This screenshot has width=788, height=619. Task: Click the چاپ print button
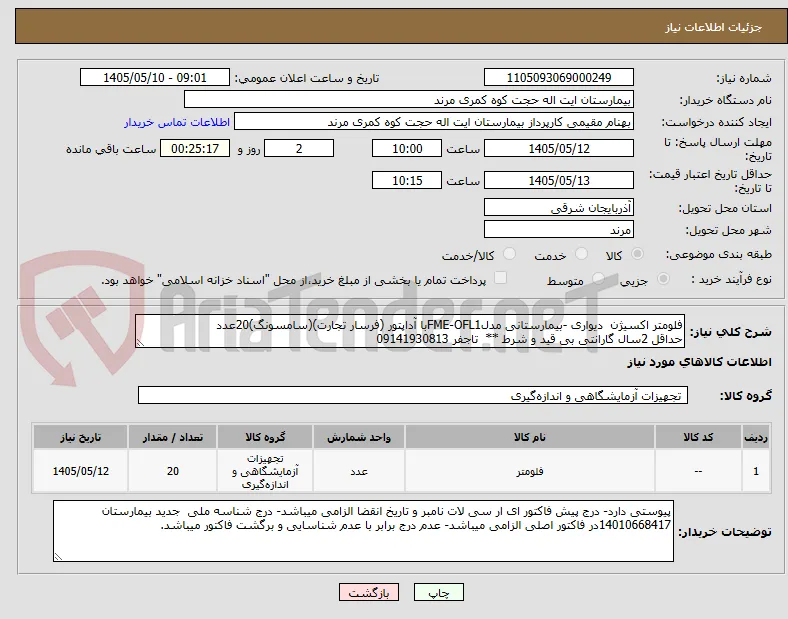pyautogui.click(x=439, y=592)
